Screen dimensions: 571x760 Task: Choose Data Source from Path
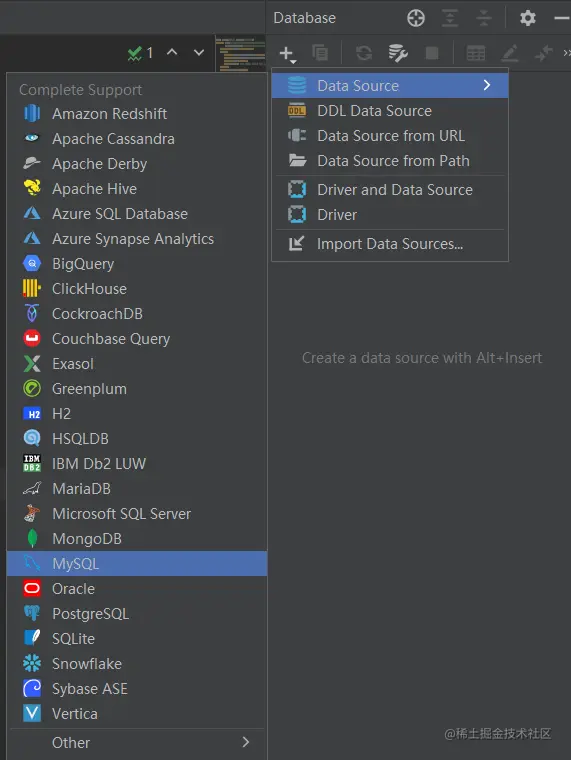[x=390, y=161]
